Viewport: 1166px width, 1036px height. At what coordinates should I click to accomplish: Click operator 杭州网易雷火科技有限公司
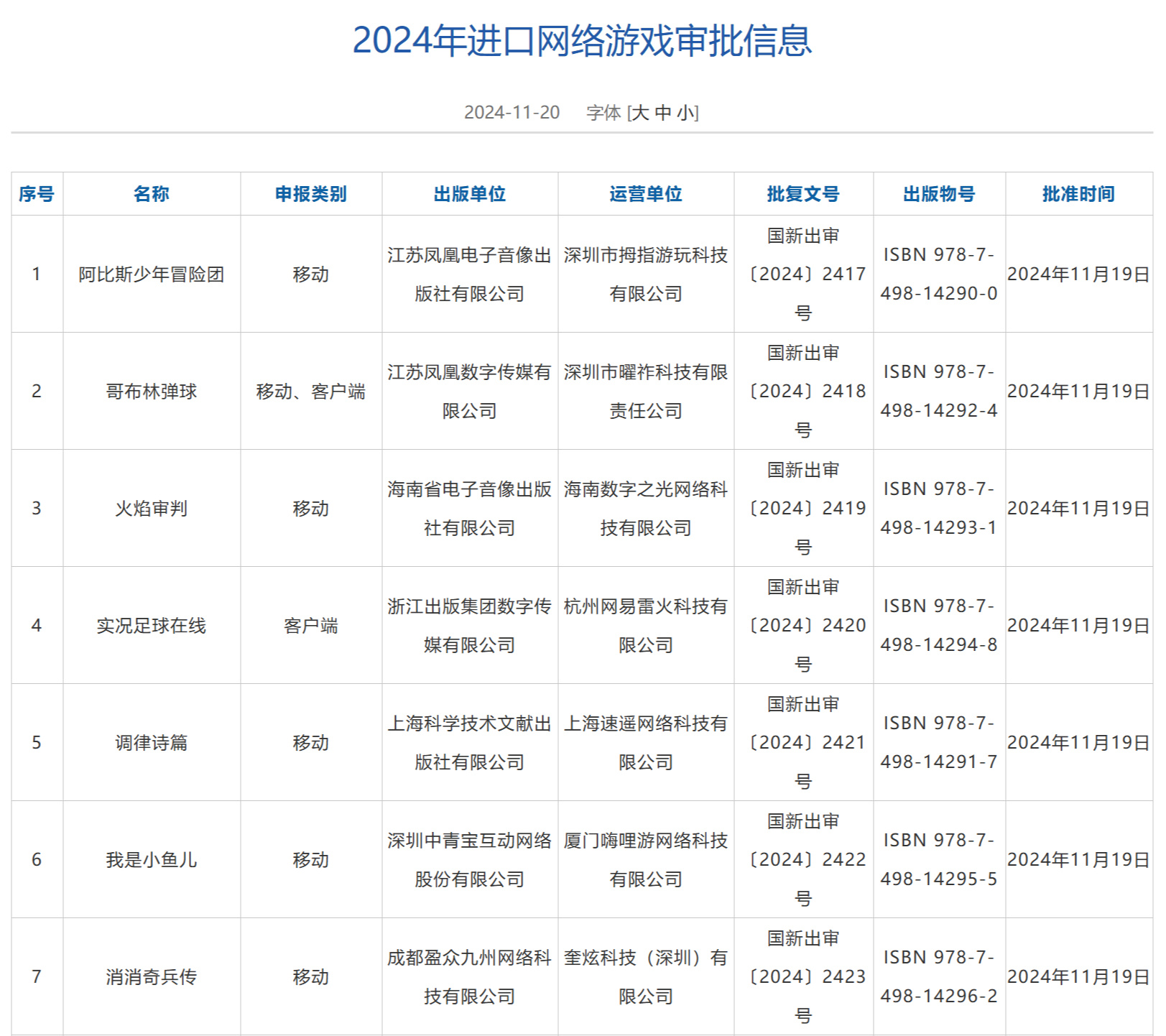coord(646,626)
